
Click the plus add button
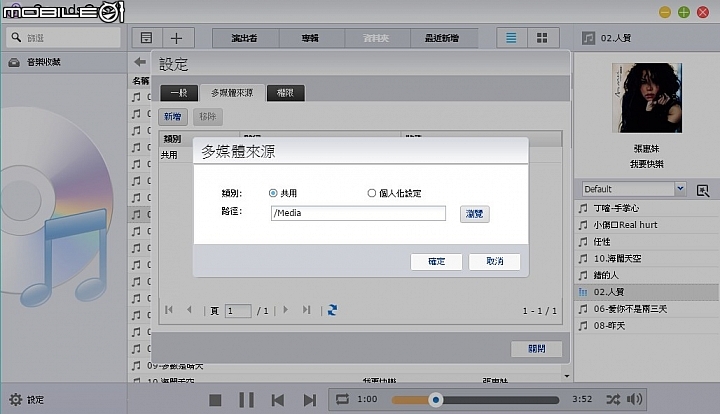point(177,38)
